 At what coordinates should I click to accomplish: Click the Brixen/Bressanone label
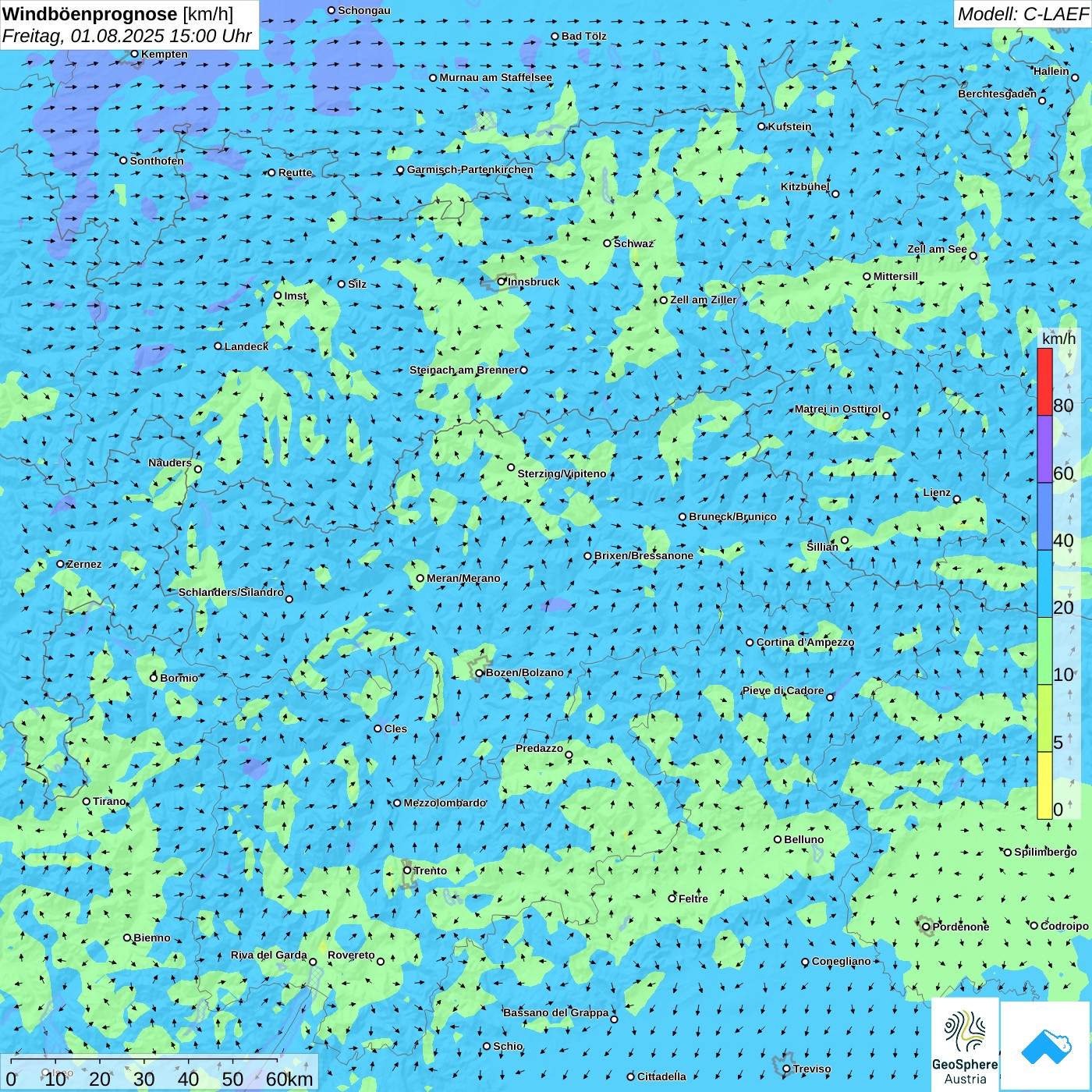pyautogui.click(x=643, y=555)
